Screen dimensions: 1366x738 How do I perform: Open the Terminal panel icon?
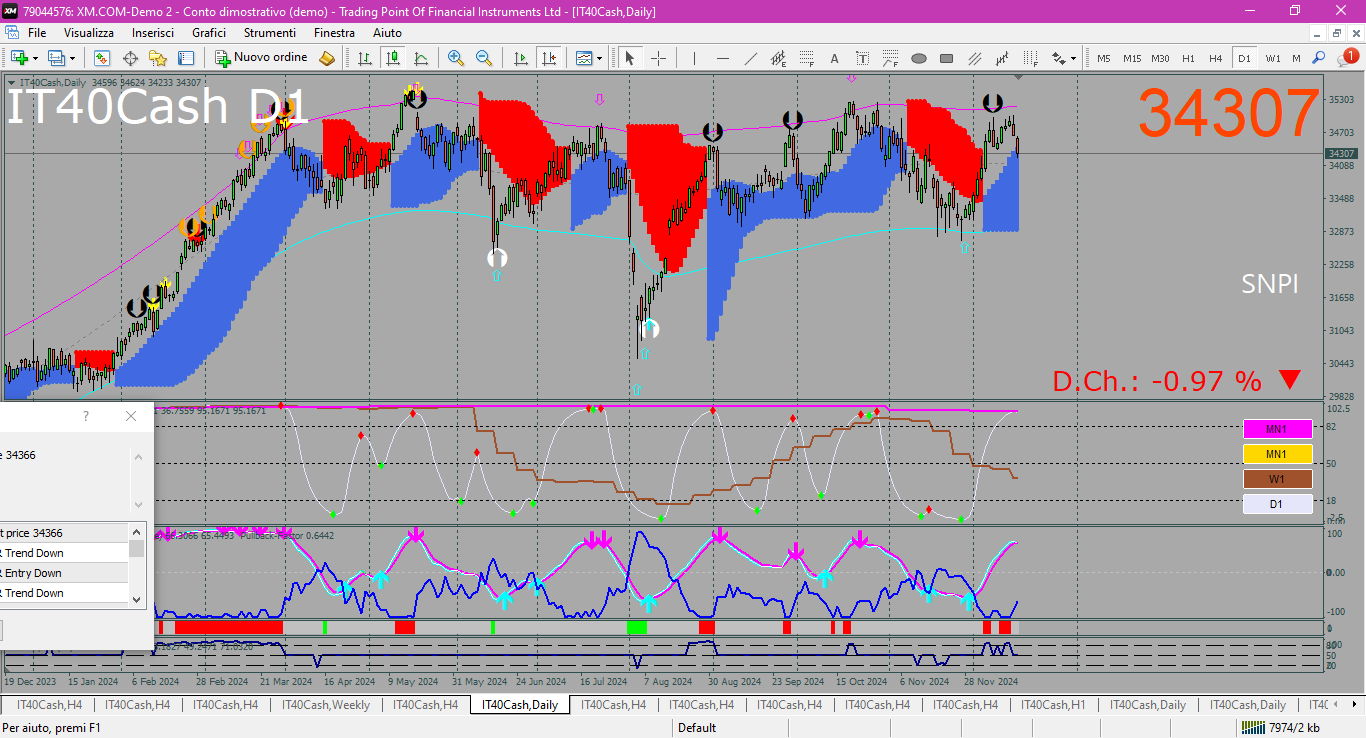(186, 58)
